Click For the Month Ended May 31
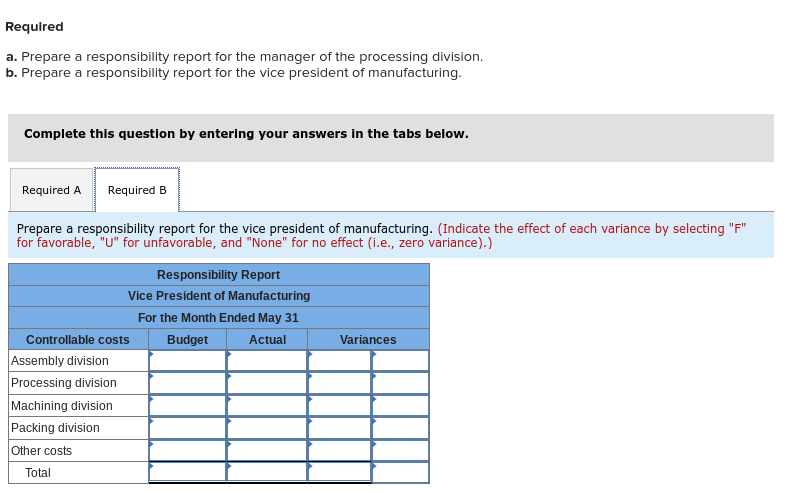 (218, 317)
